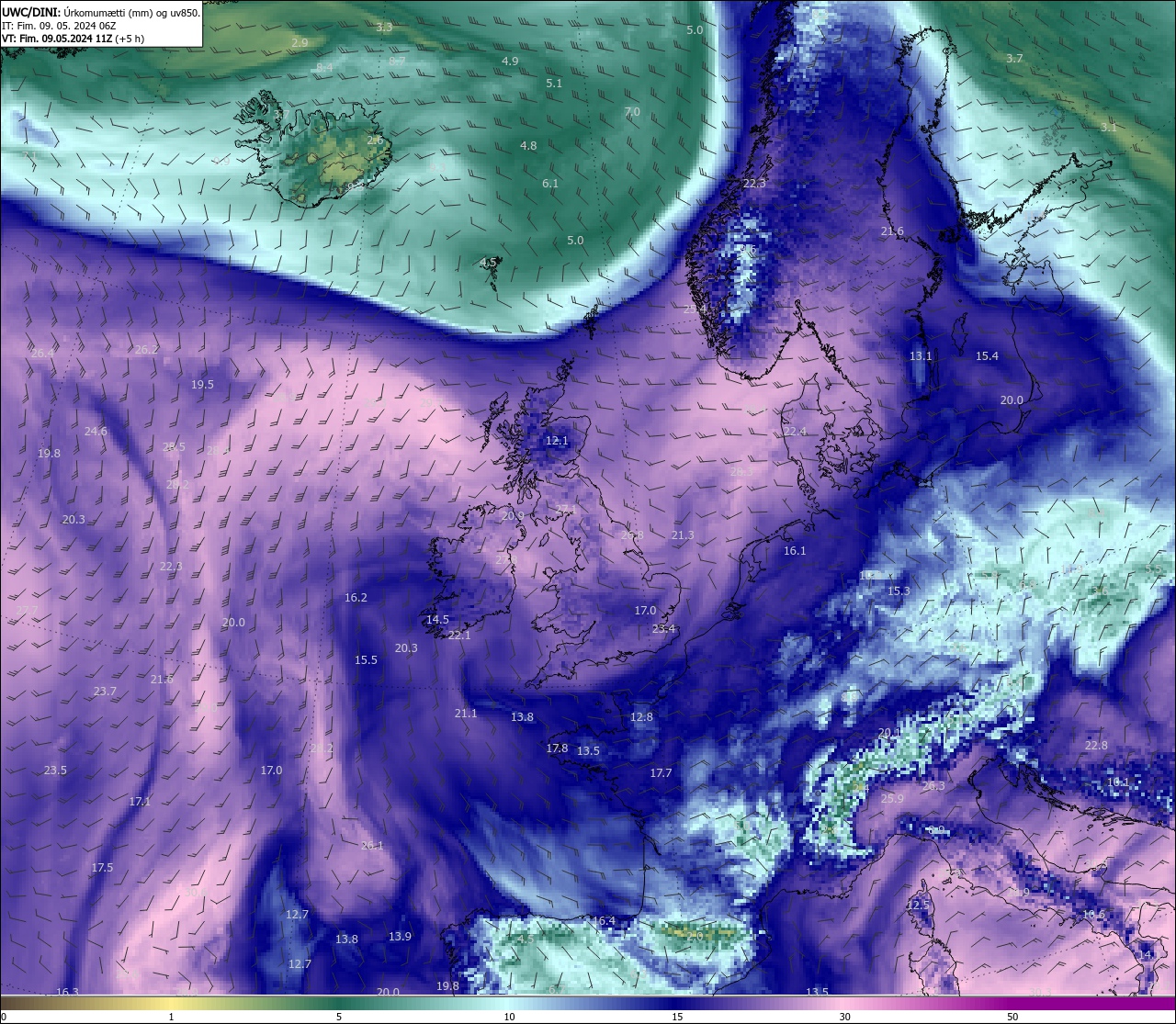1176x1024 pixels.
Task: Click the color scale tick label 30
Action: point(844,1016)
